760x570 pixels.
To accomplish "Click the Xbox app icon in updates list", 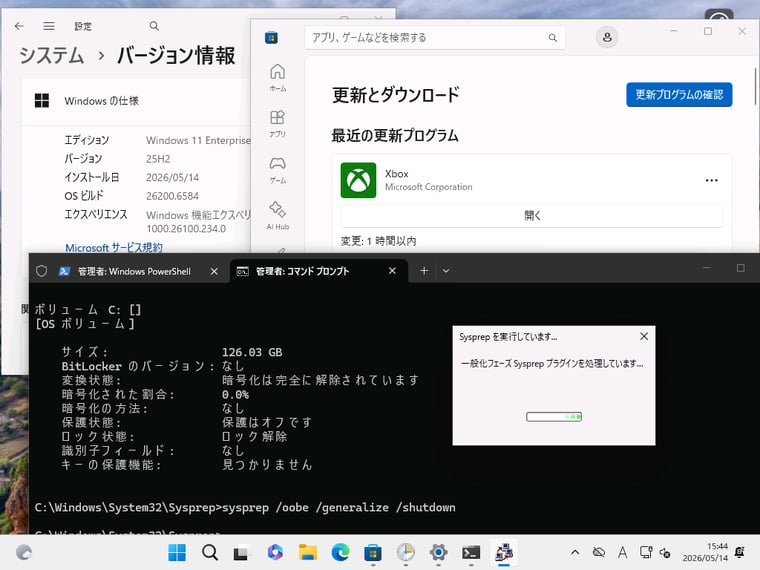I will (358, 180).
